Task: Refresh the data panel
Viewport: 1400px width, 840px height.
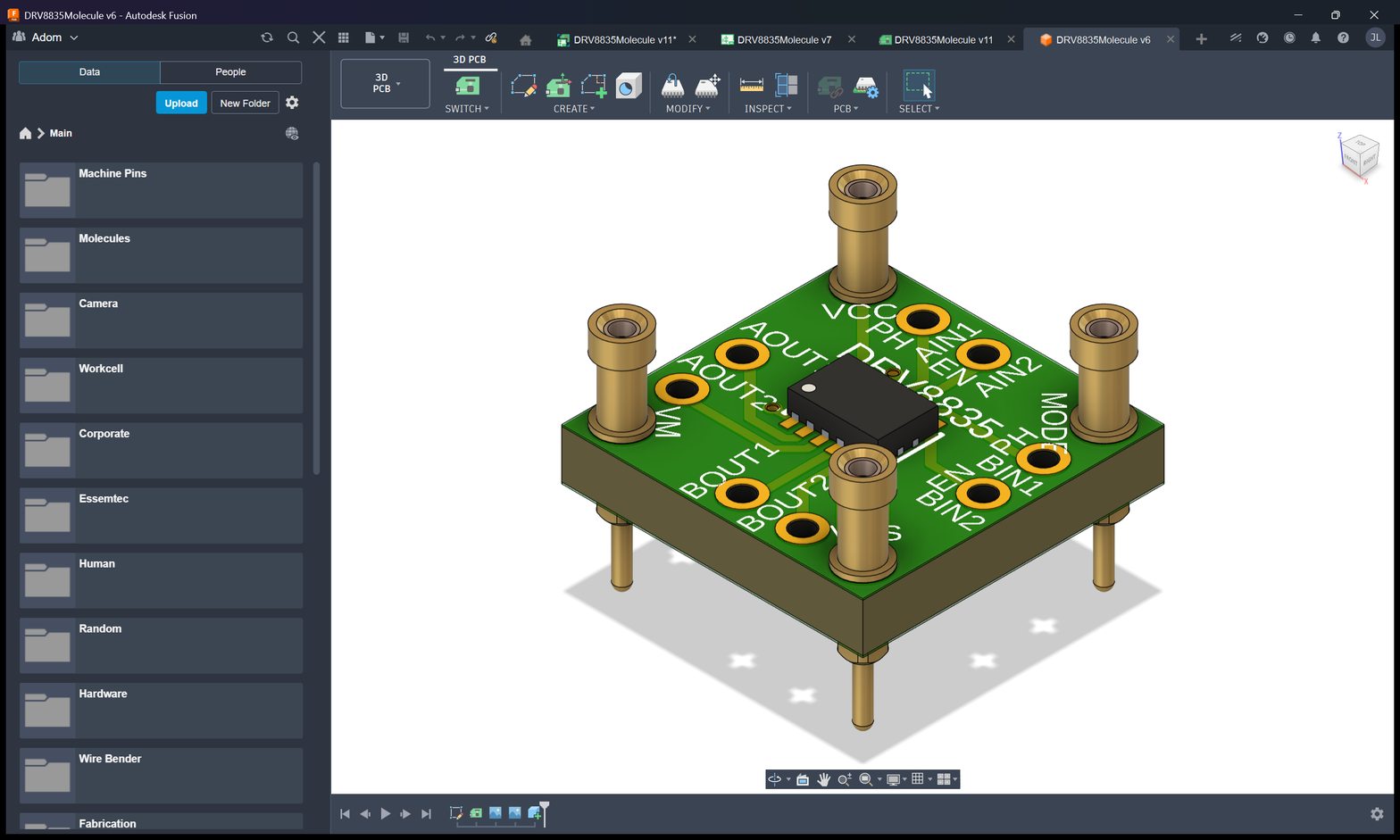Action: pyautogui.click(x=266, y=37)
